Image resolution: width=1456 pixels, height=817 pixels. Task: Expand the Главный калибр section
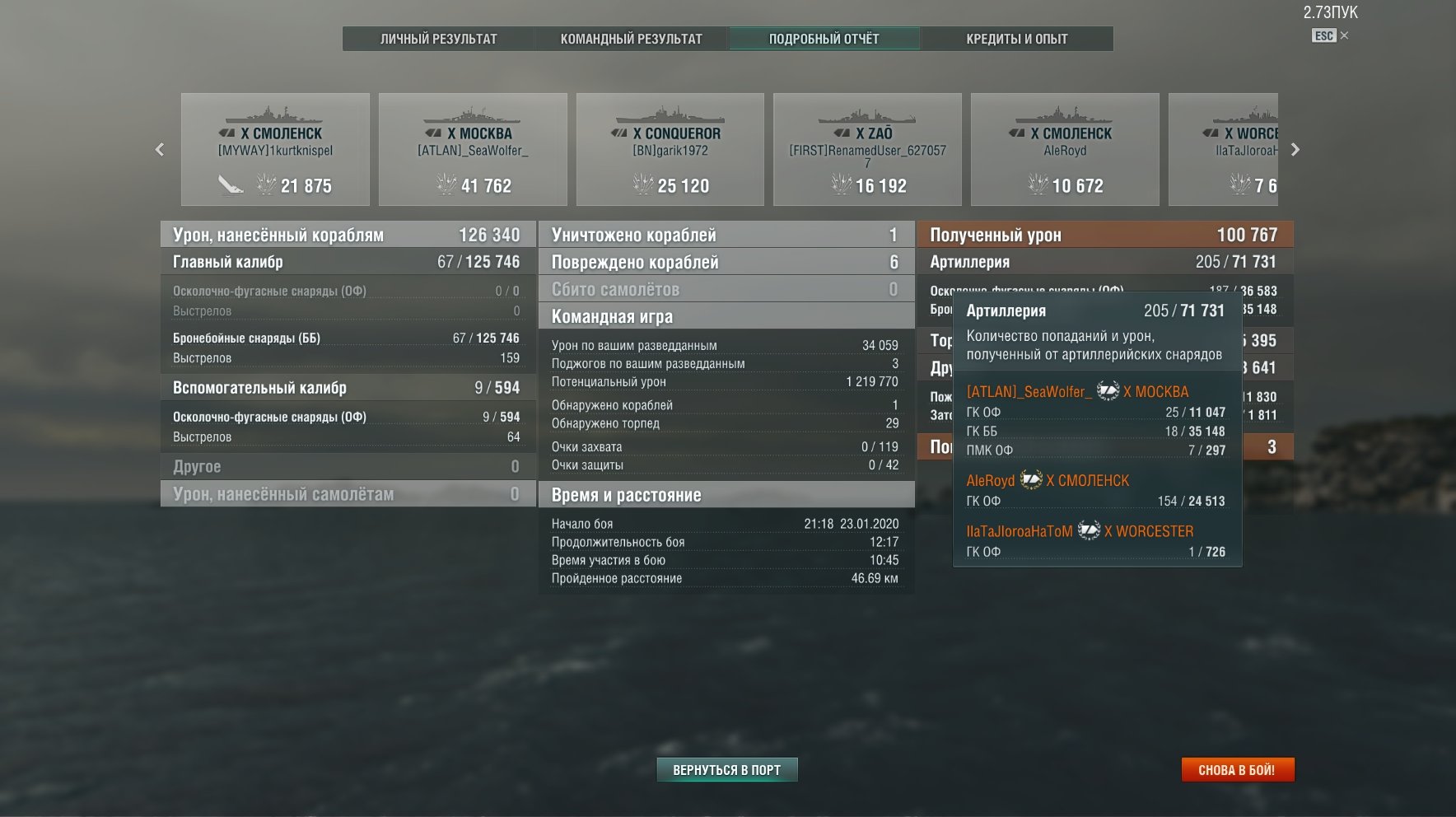coord(348,262)
